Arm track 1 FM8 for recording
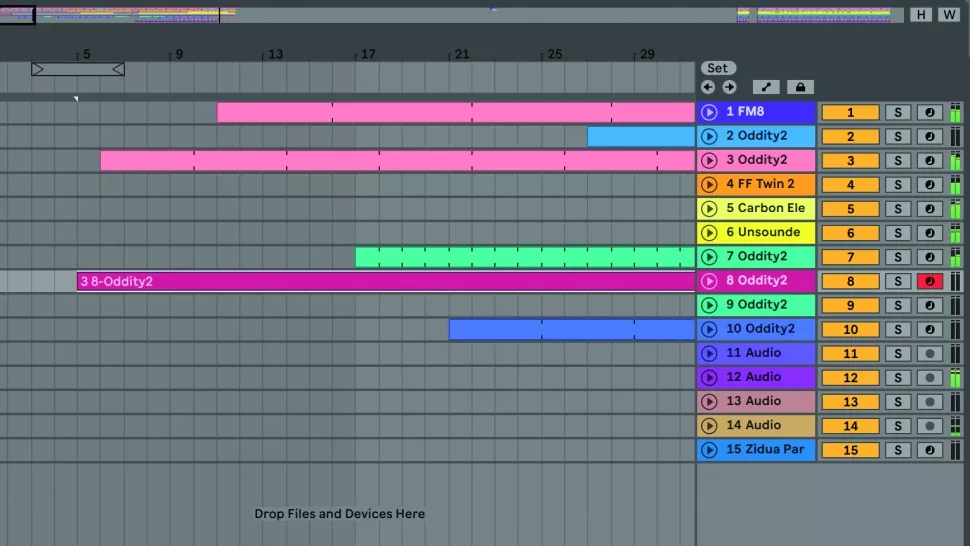Image resolution: width=970 pixels, height=546 pixels. tap(930, 113)
